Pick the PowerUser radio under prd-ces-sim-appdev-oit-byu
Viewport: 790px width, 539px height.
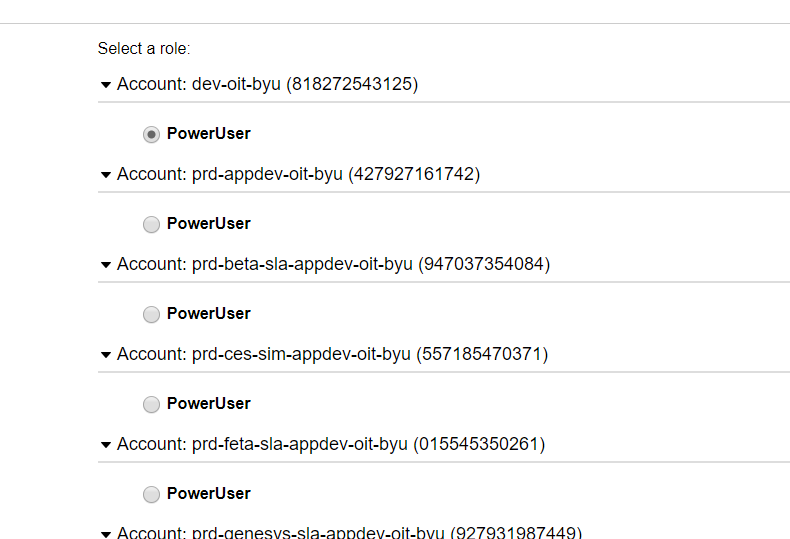(151, 404)
